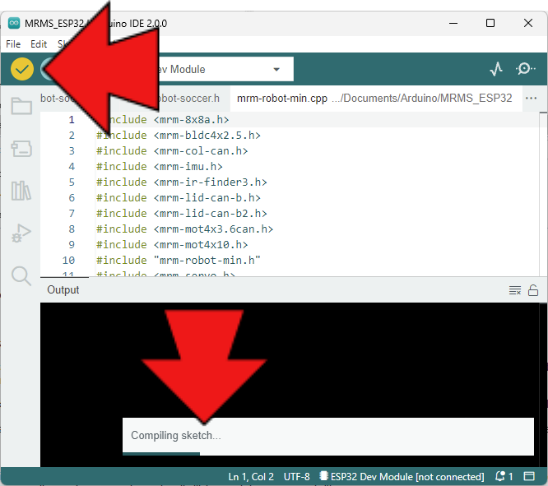
Task: Open the Edit menu
Action: click(x=38, y=44)
